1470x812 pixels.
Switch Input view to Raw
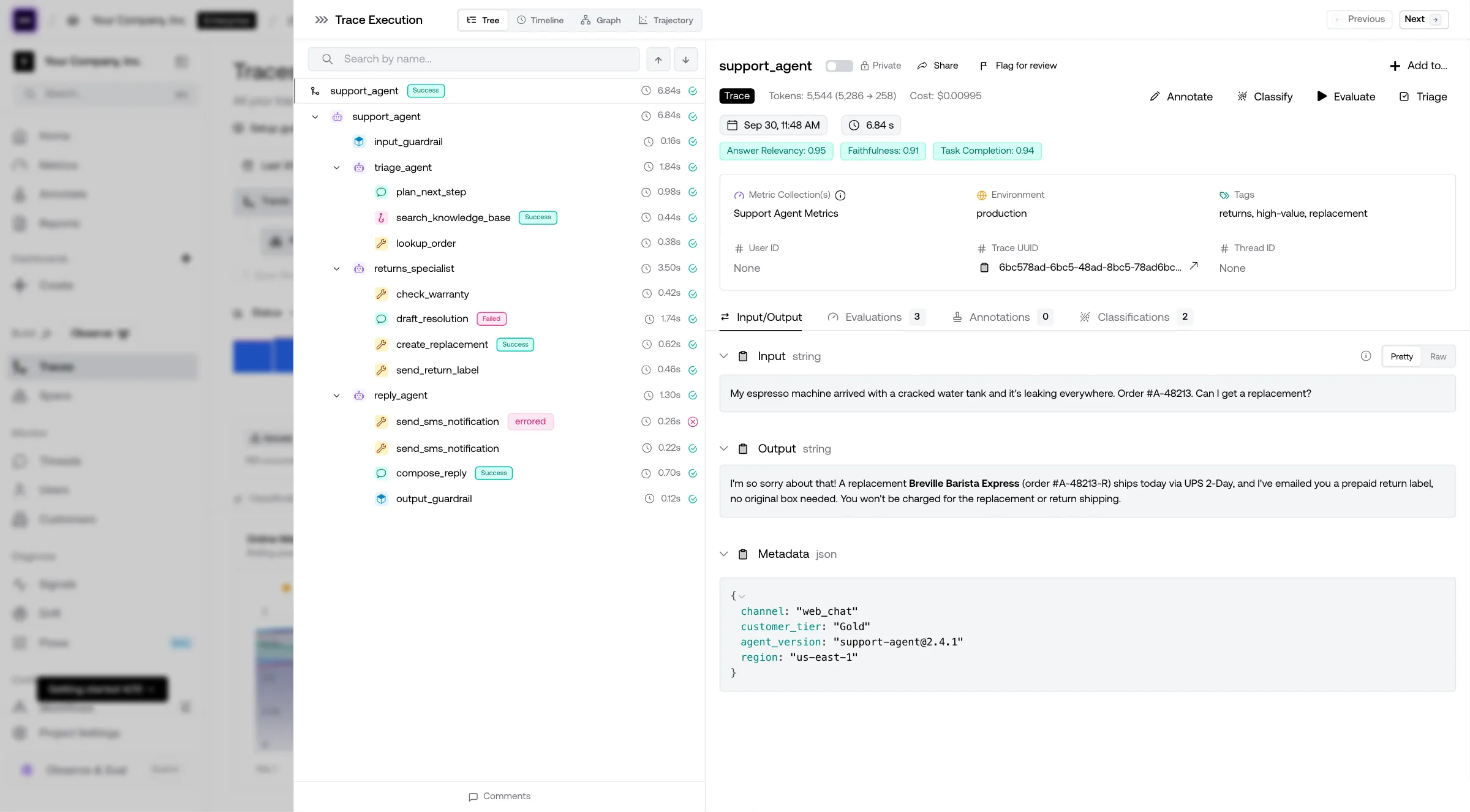tap(1438, 356)
